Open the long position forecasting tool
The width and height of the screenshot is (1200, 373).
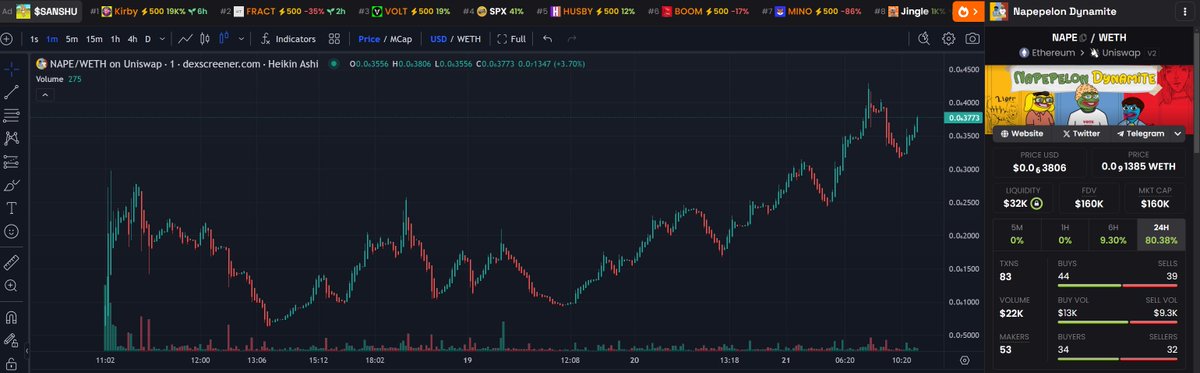point(12,162)
